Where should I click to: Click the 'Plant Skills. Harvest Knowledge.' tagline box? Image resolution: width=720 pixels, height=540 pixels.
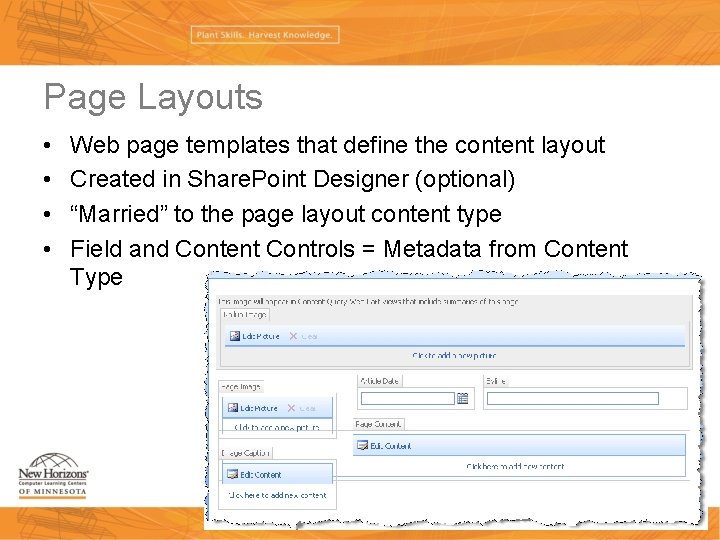coord(265,35)
